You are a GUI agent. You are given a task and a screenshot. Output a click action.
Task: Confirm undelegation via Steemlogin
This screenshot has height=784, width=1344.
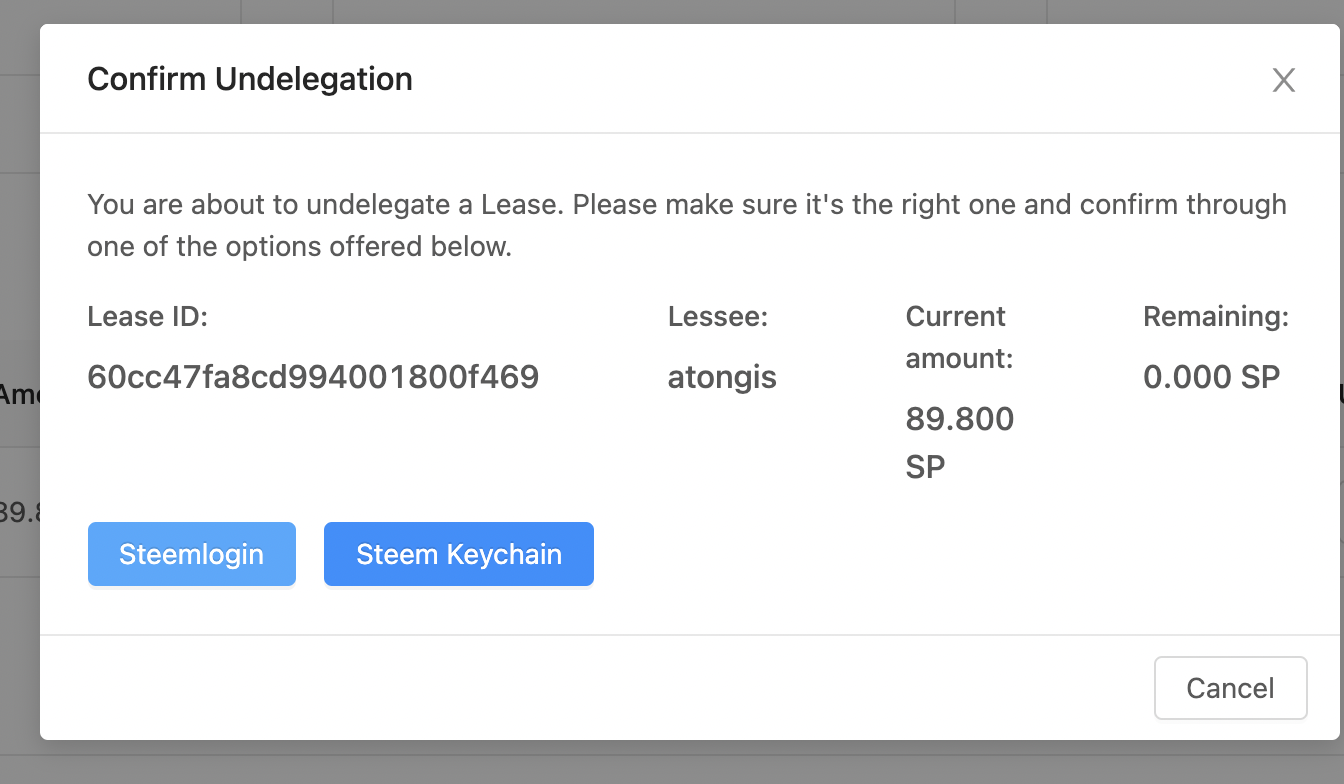click(x=191, y=554)
